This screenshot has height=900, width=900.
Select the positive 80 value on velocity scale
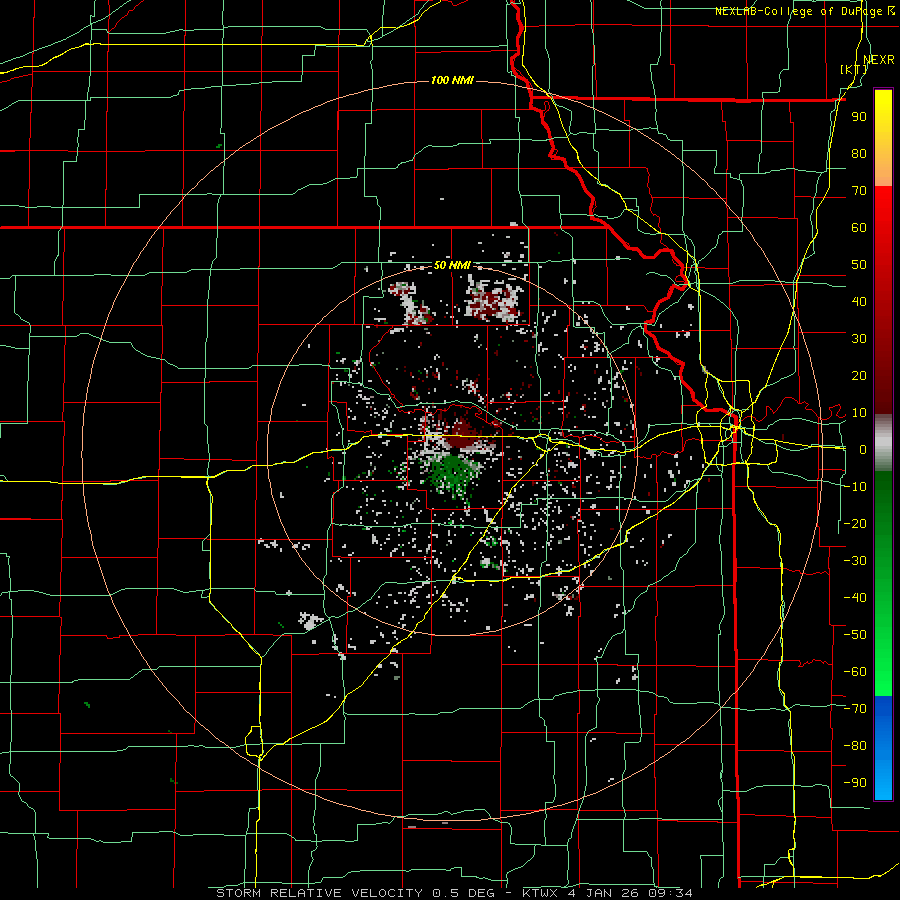(x=859, y=154)
